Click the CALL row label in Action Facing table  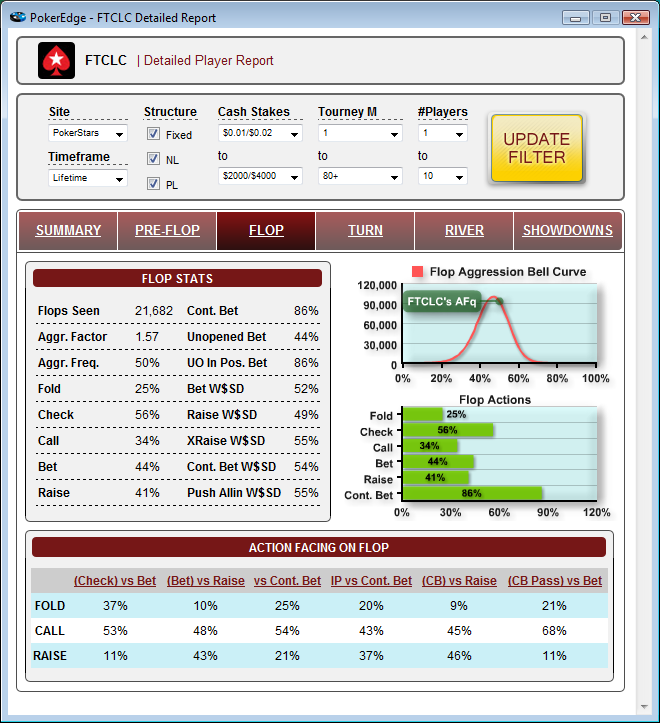pos(50,631)
